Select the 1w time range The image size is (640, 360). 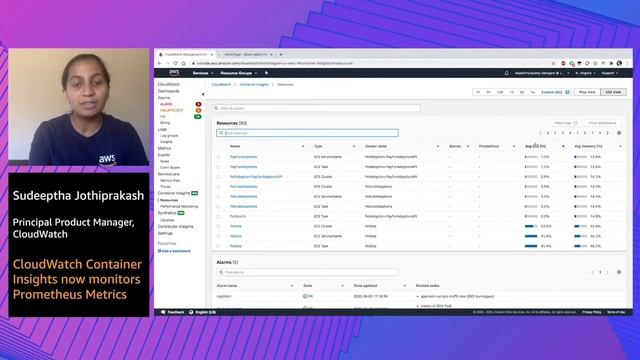pos(532,92)
